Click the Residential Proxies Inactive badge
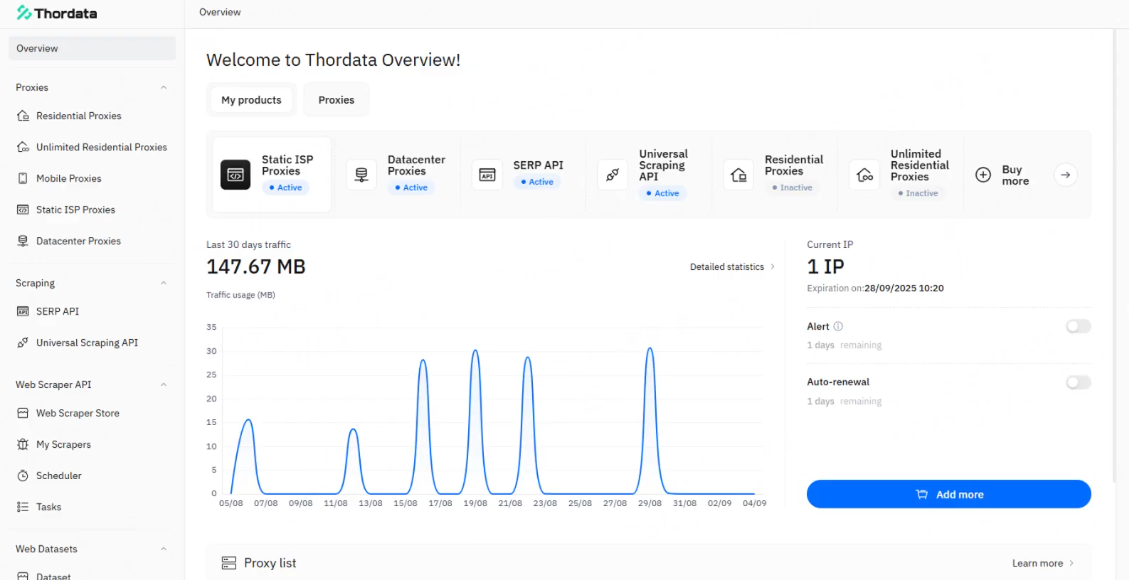1129x580 pixels. point(792,188)
